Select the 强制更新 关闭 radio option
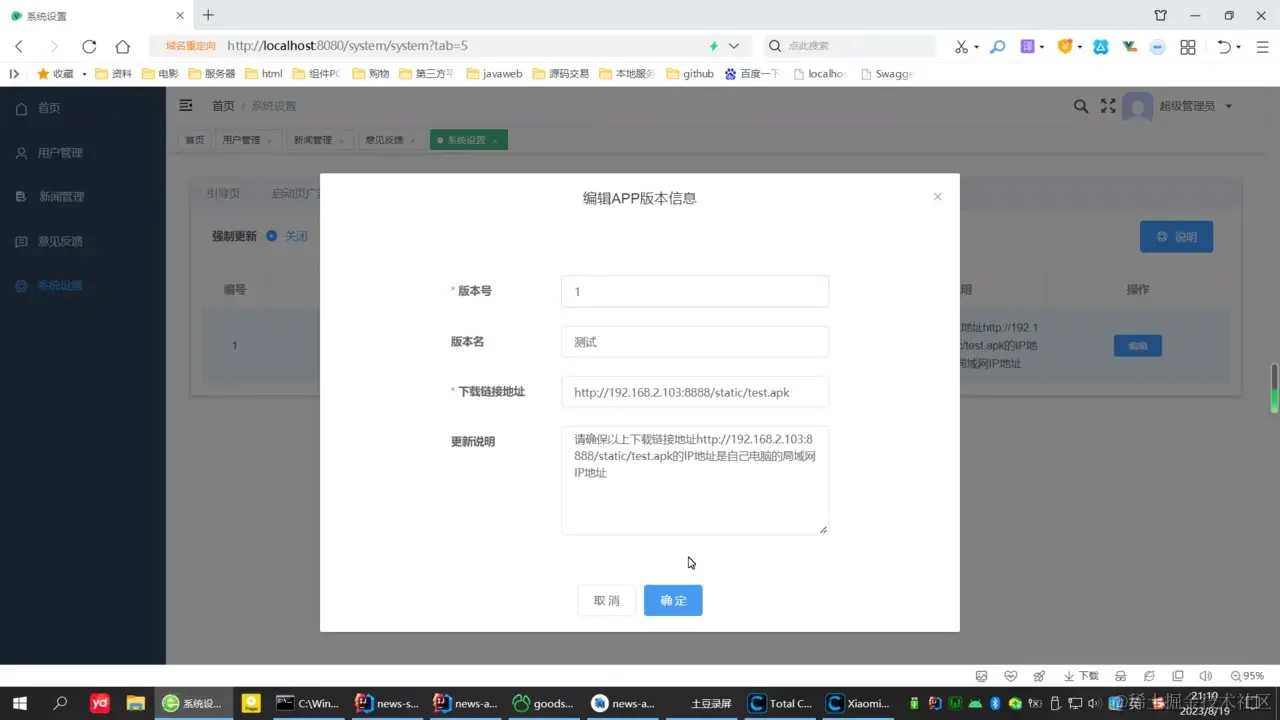 coord(287,236)
